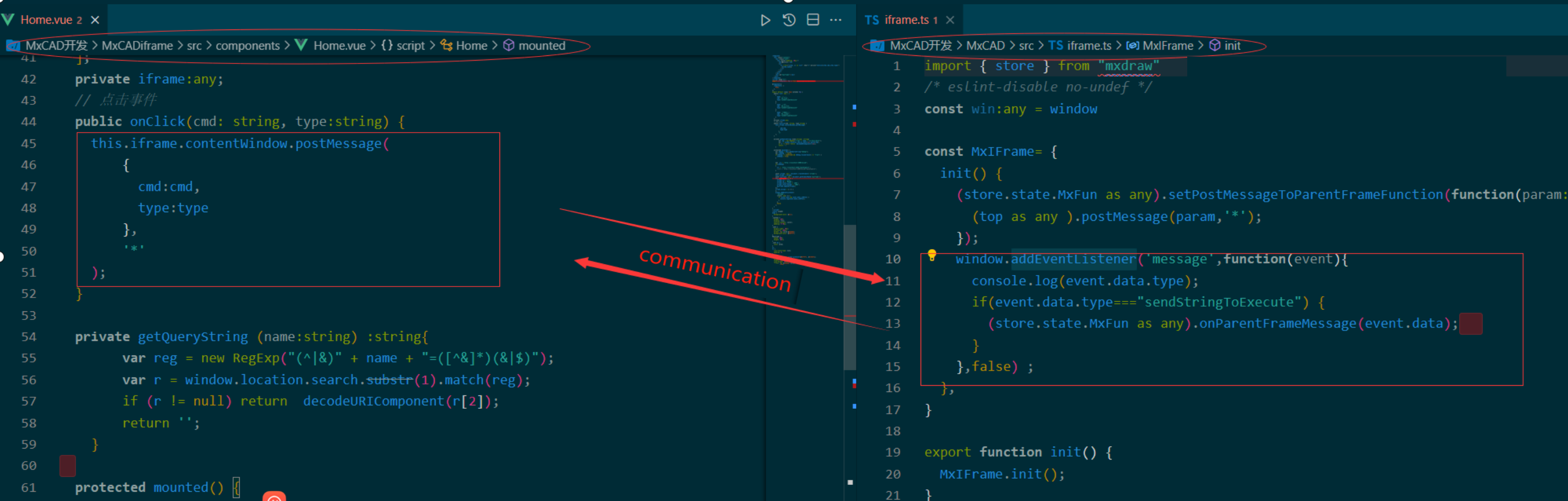This screenshot has width=1568, height=501.
Task: Open MxCADiframe folder in breadcrumb
Action: pos(137,46)
